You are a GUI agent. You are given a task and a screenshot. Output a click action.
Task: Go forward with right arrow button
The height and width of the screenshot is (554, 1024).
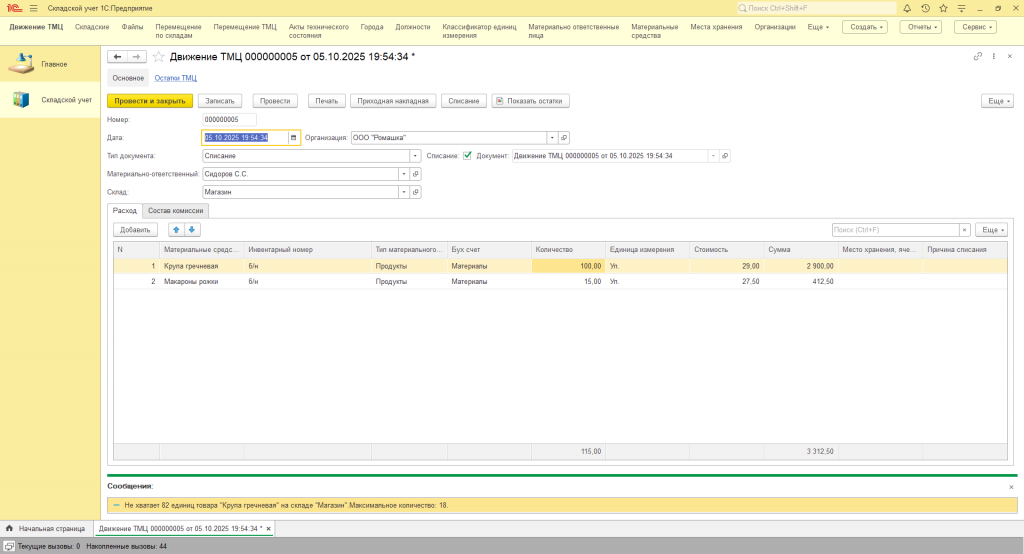[136, 57]
